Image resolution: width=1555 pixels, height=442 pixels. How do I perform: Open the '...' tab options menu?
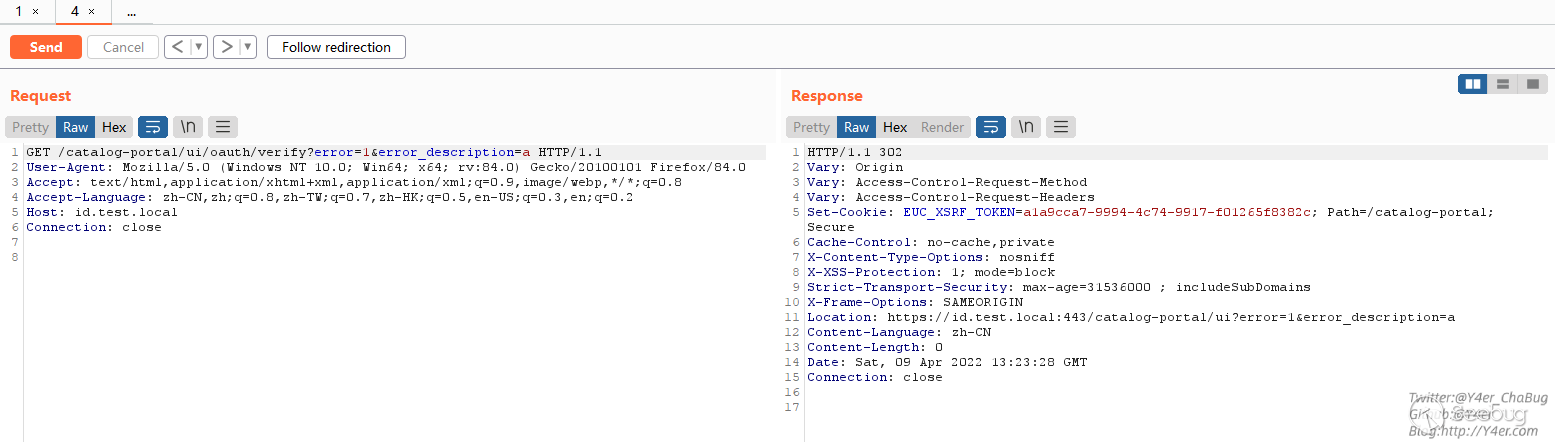(x=131, y=12)
